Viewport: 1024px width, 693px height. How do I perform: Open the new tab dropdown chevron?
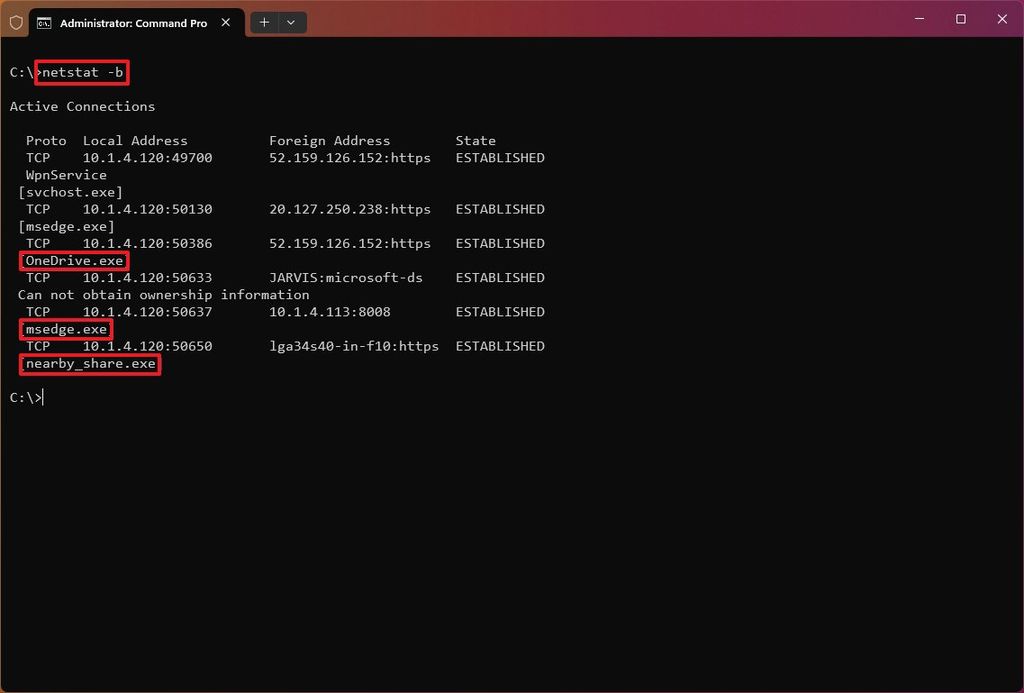(x=290, y=22)
